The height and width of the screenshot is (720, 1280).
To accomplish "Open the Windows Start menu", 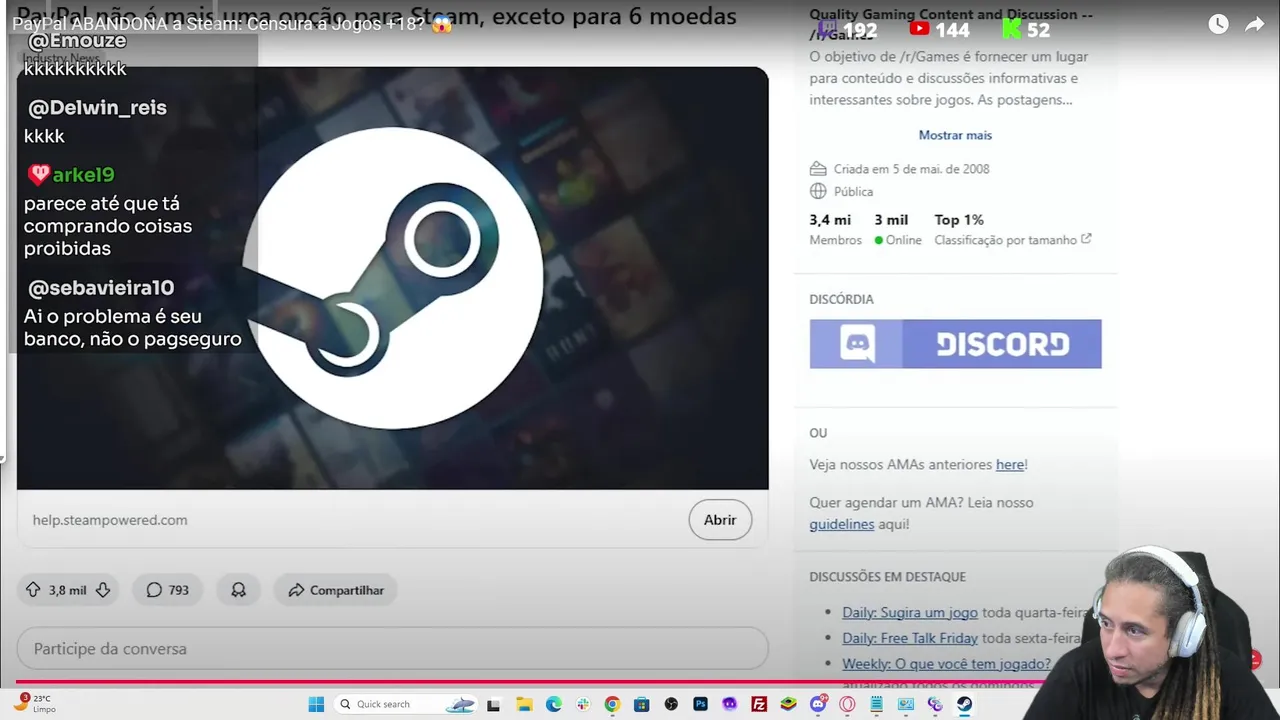I will [x=316, y=704].
